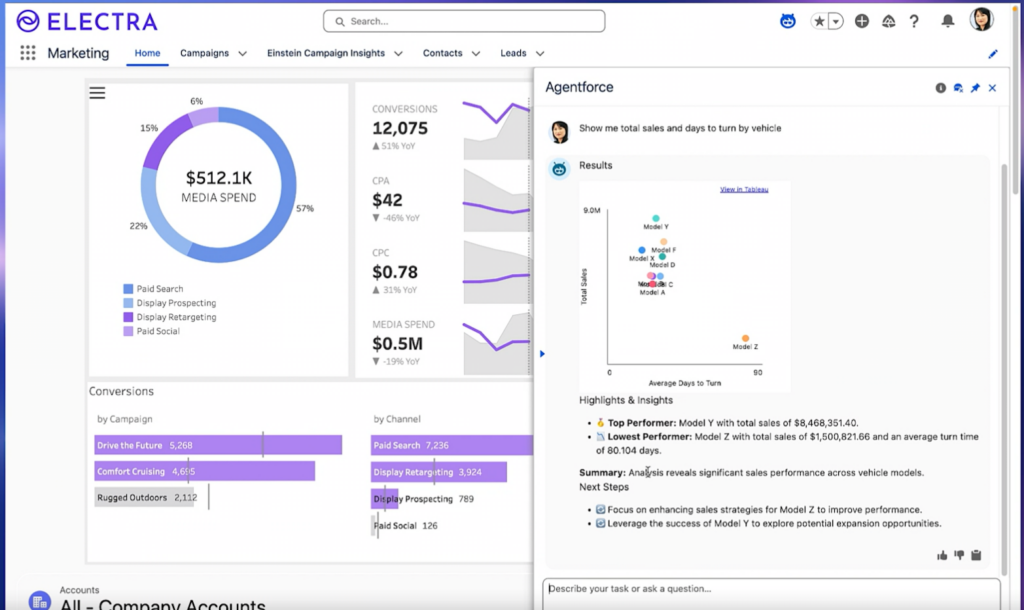1024x610 pixels.
Task: Select the Home tab
Action: [147, 53]
